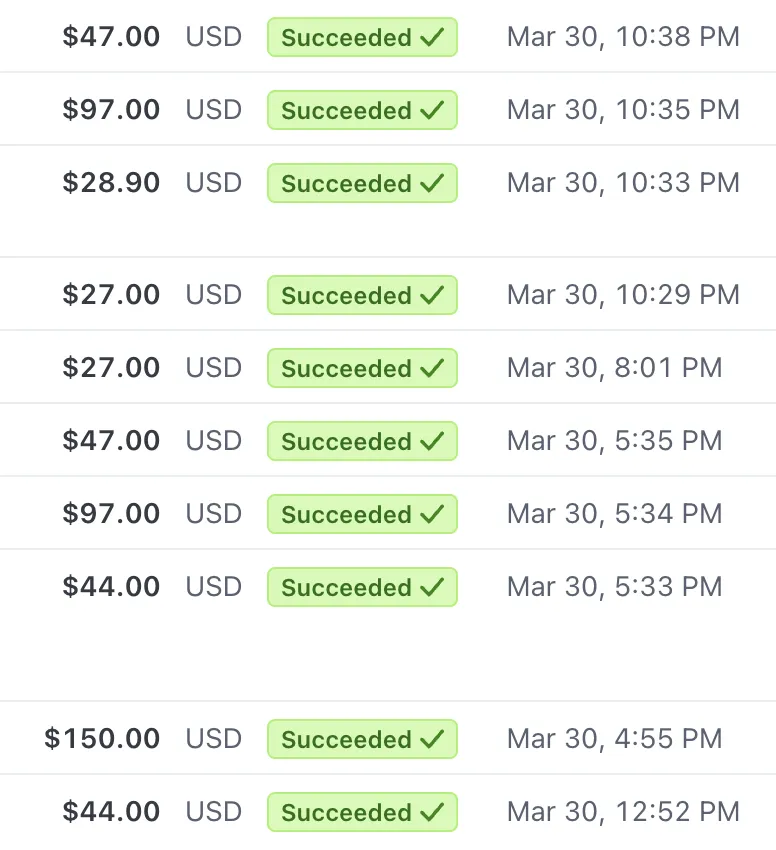The height and width of the screenshot is (850, 776).
Task: Click the Mar 30, 5:33 PM timestamp
Action: 614,587
